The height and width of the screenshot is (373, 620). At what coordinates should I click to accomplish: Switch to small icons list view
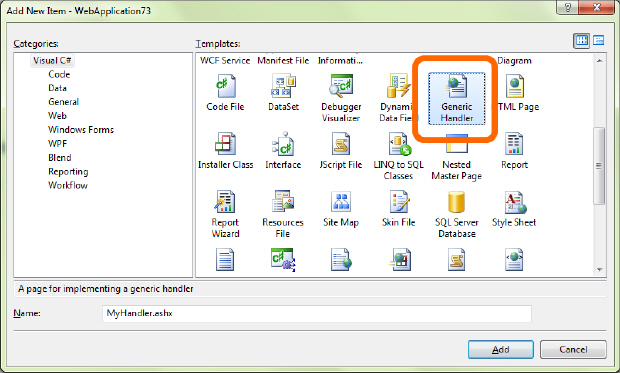599,40
